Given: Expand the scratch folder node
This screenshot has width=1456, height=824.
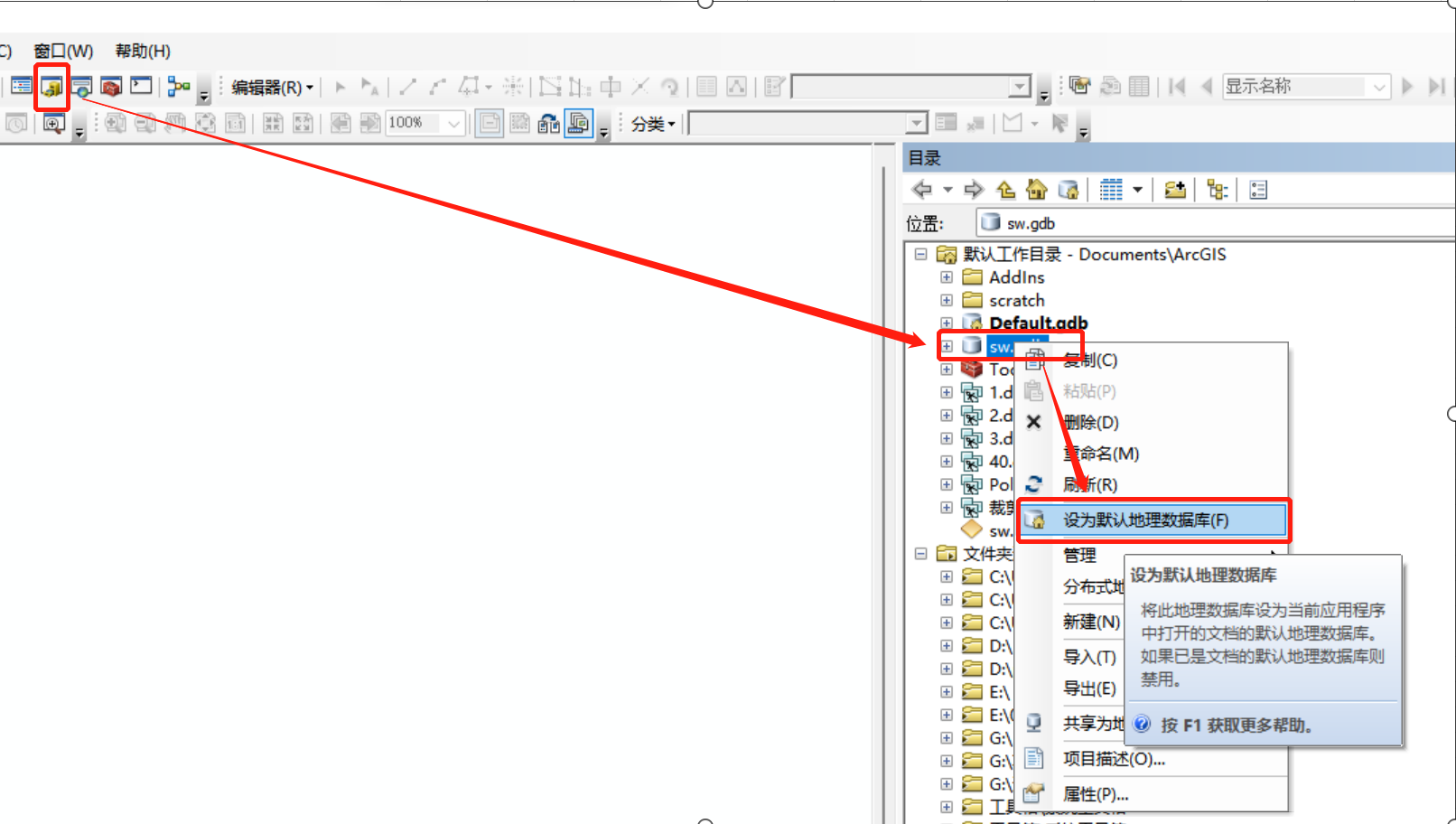Looking at the screenshot, I should point(946,301).
